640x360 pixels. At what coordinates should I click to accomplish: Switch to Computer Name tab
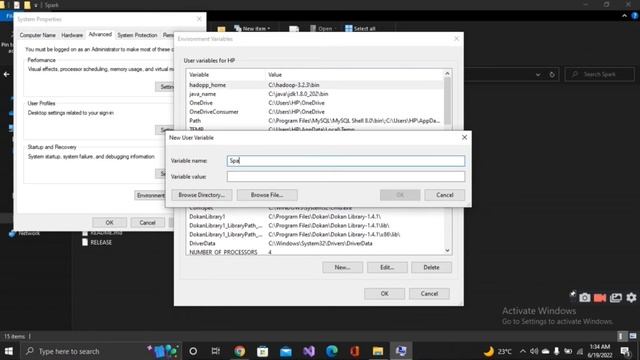[x=38, y=35]
